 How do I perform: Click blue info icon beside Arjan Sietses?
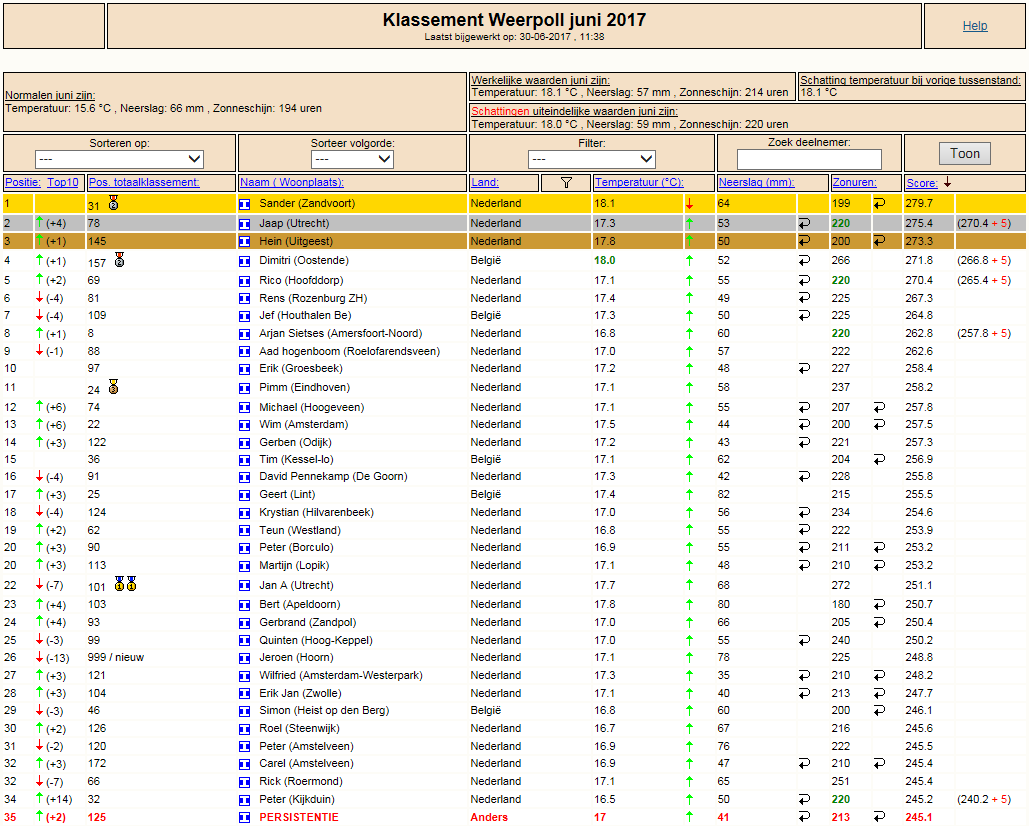(245, 334)
